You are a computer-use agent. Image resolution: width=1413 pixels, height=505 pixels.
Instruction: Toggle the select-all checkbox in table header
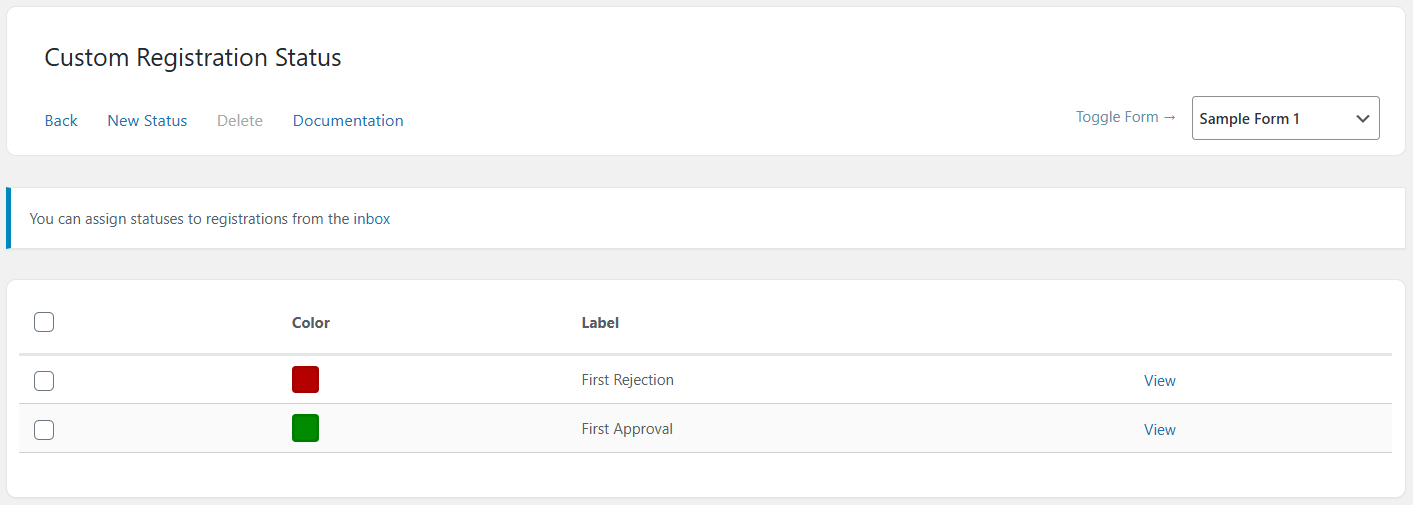click(x=44, y=322)
